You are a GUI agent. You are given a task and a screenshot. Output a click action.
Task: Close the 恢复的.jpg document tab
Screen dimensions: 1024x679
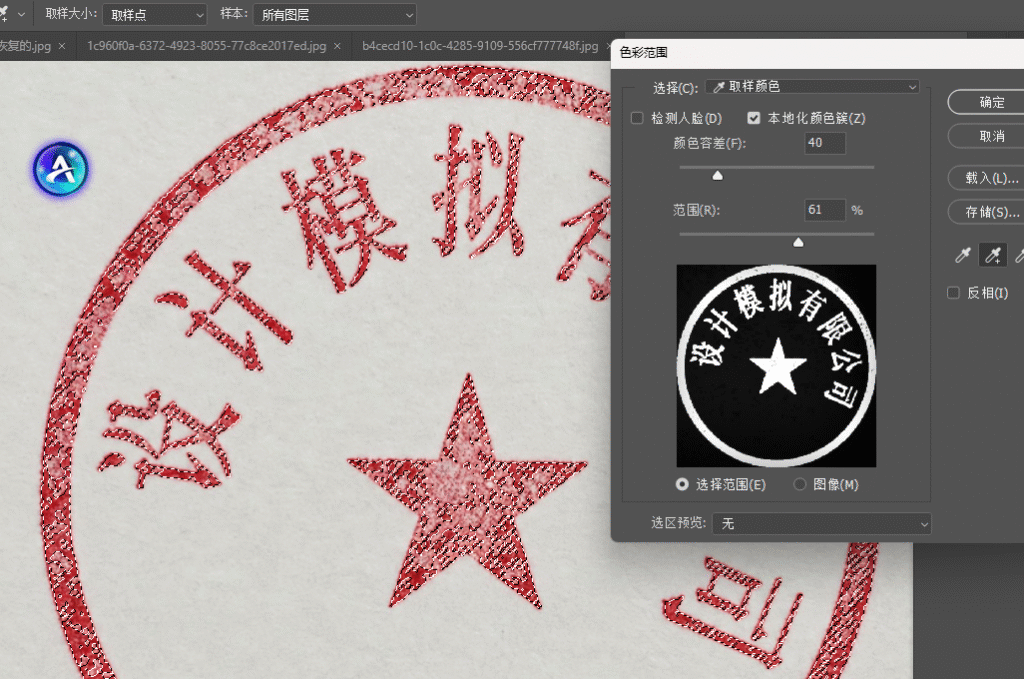pyautogui.click(x=62, y=46)
